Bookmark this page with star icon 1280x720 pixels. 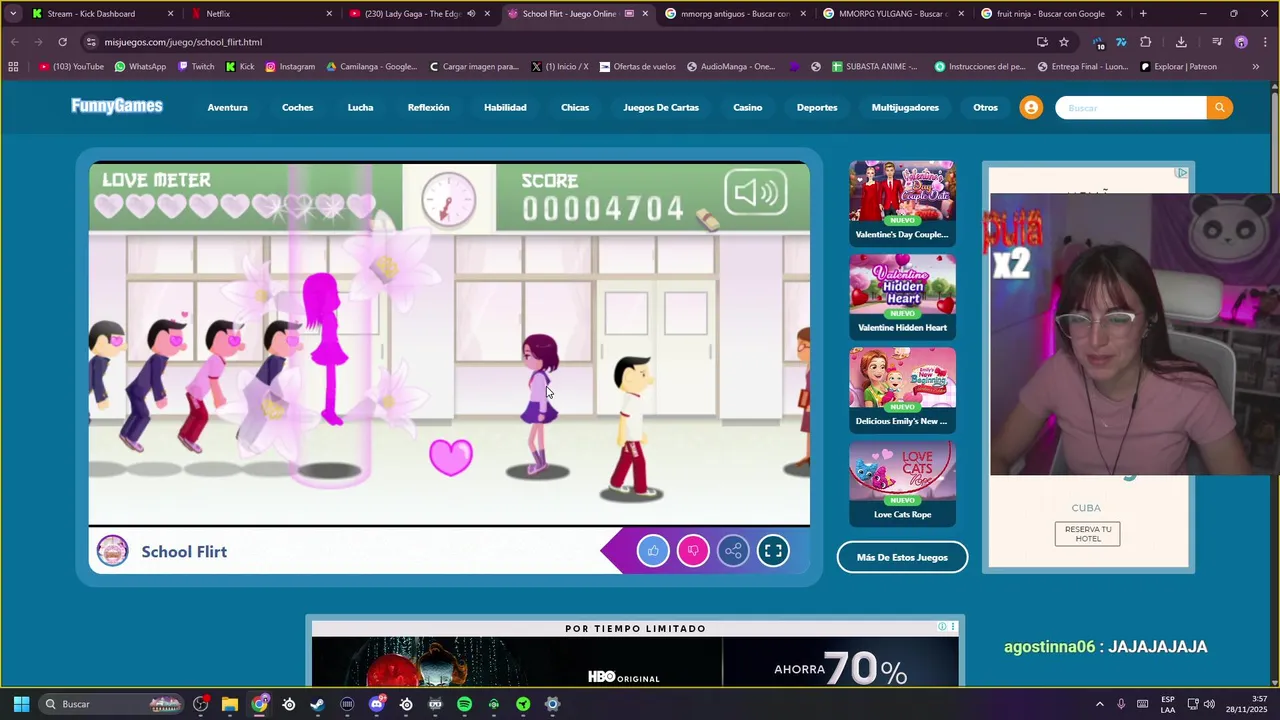(1064, 42)
